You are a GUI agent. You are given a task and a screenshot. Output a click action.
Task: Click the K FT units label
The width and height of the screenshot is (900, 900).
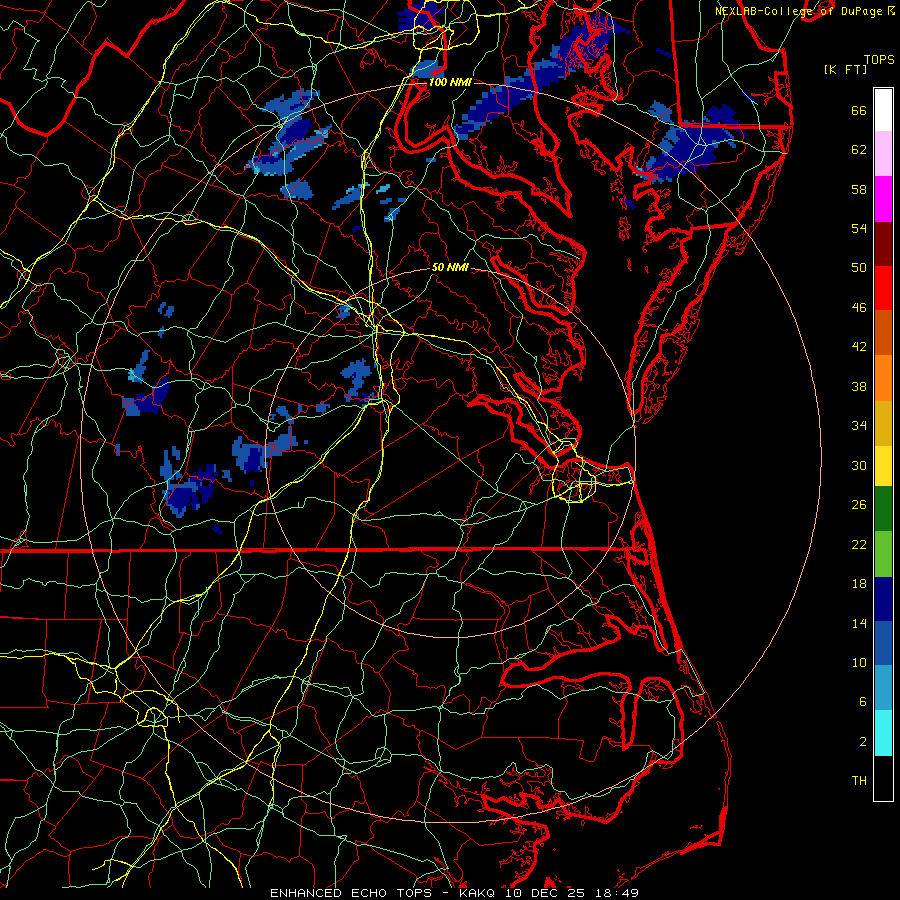click(x=846, y=70)
